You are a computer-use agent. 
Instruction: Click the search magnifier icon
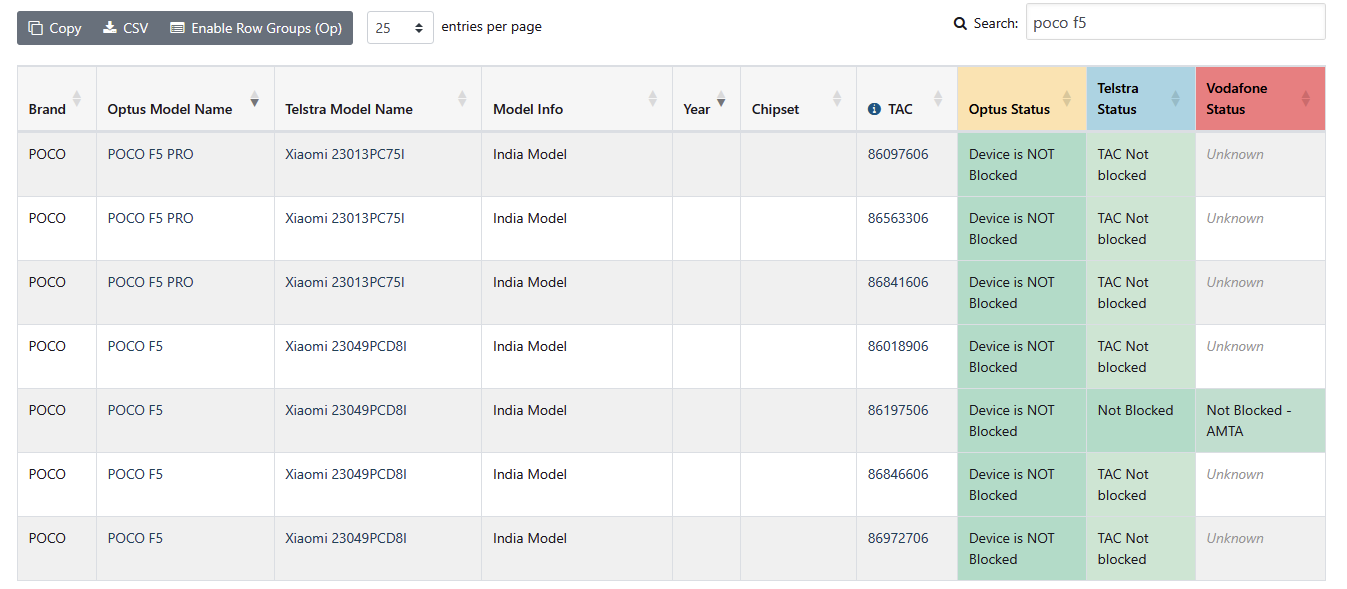pos(960,23)
